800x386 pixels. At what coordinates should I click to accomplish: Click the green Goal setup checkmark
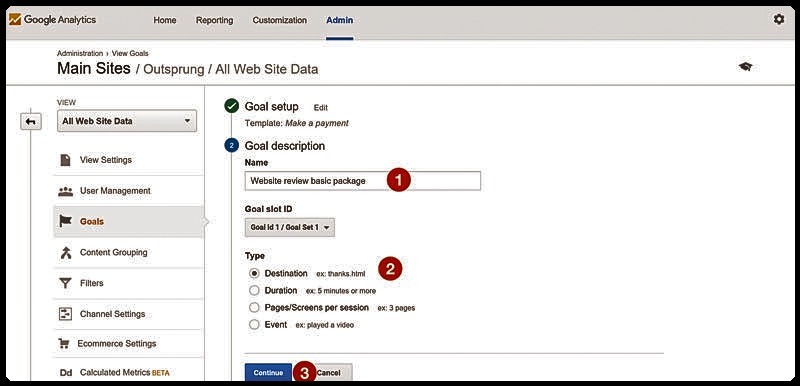coord(231,106)
